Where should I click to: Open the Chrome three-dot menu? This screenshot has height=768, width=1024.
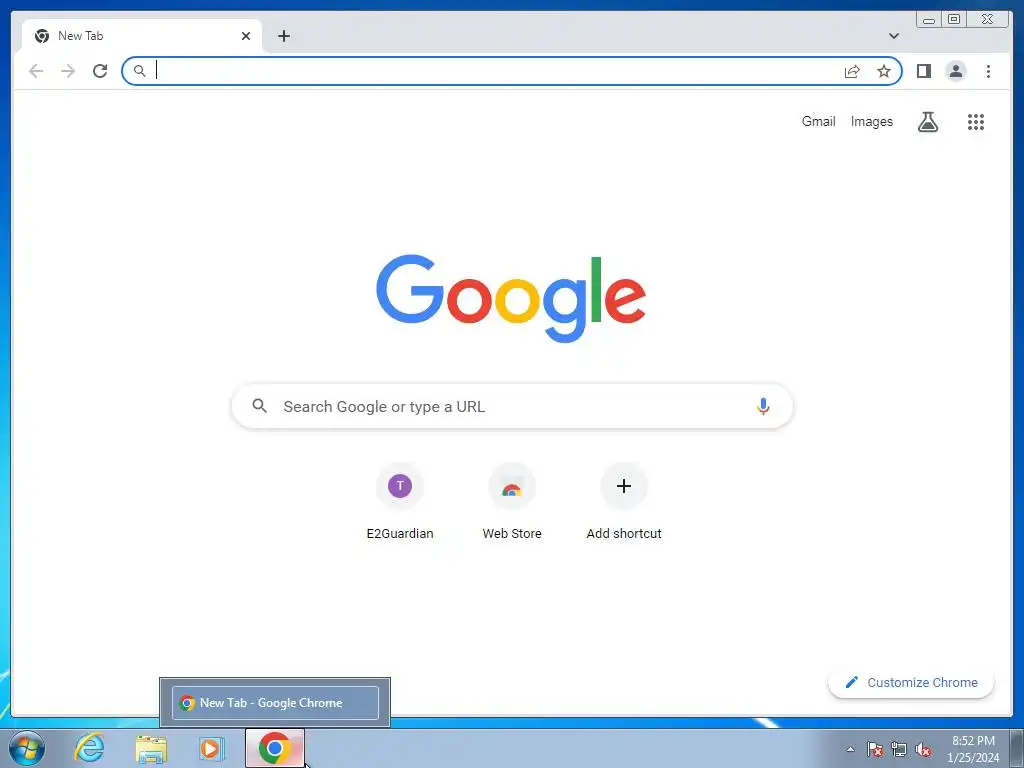[x=988, y=71]
